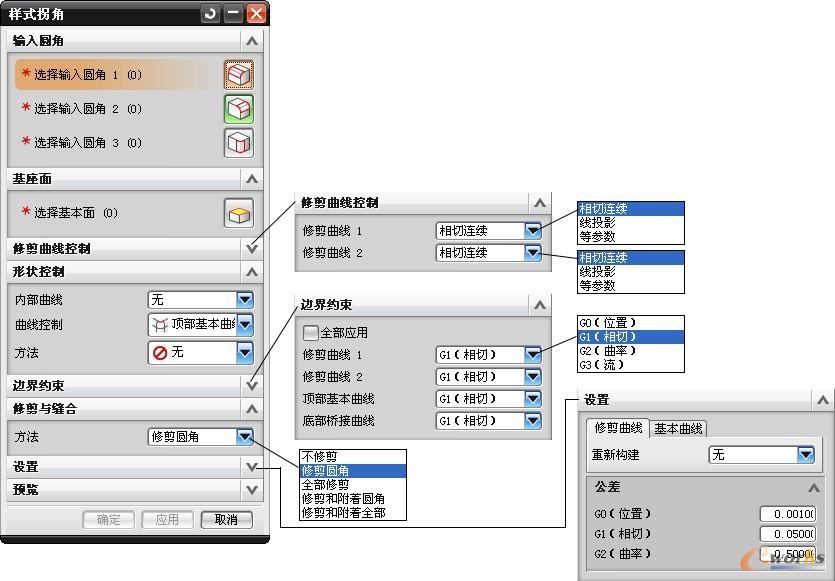The image size is (835, 581).
Task: Open the 底部桥接曲线 continuity dropdown
Action: [533, 422]
